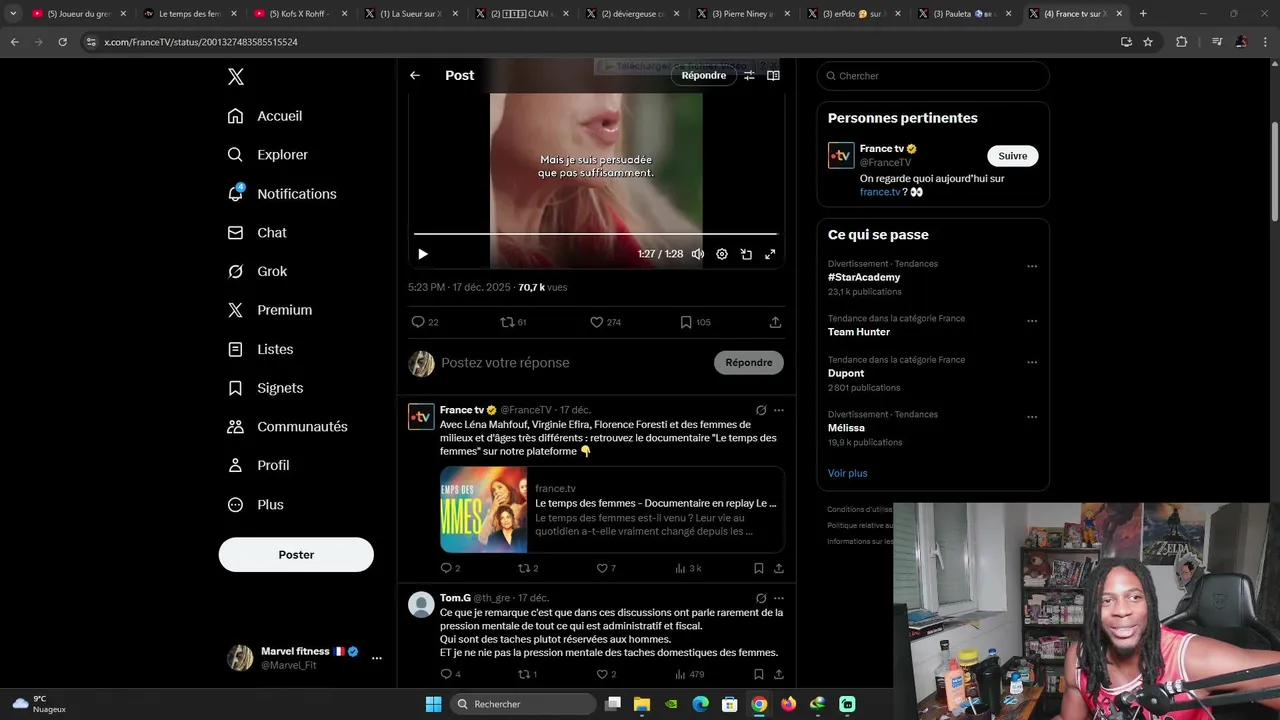Open more options for Team Hunter trend
Image resolution: width=1280 pixels, height=720 pixels.
tap(1032, 321)
